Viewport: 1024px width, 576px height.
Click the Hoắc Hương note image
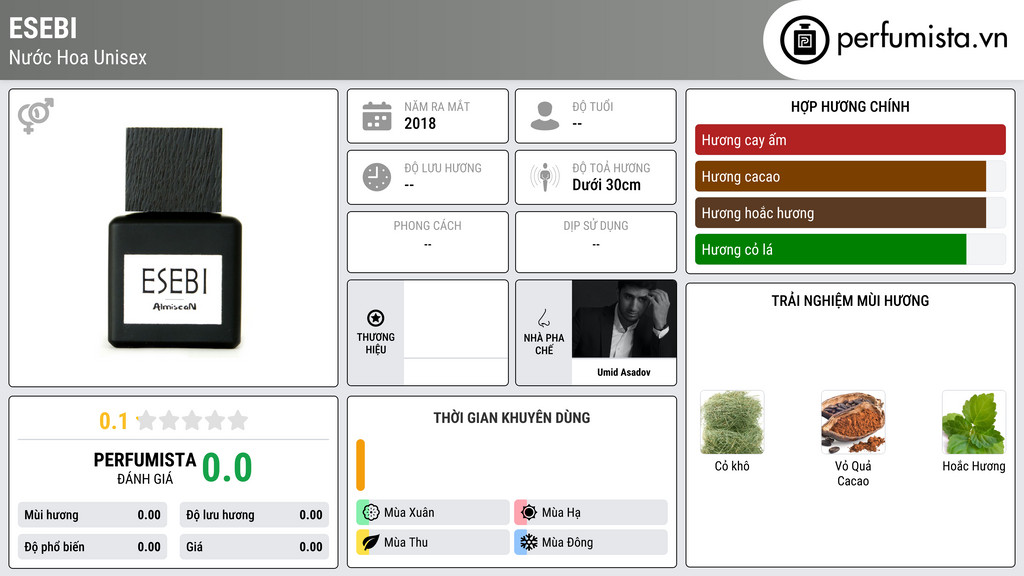(x=974, y=423)
